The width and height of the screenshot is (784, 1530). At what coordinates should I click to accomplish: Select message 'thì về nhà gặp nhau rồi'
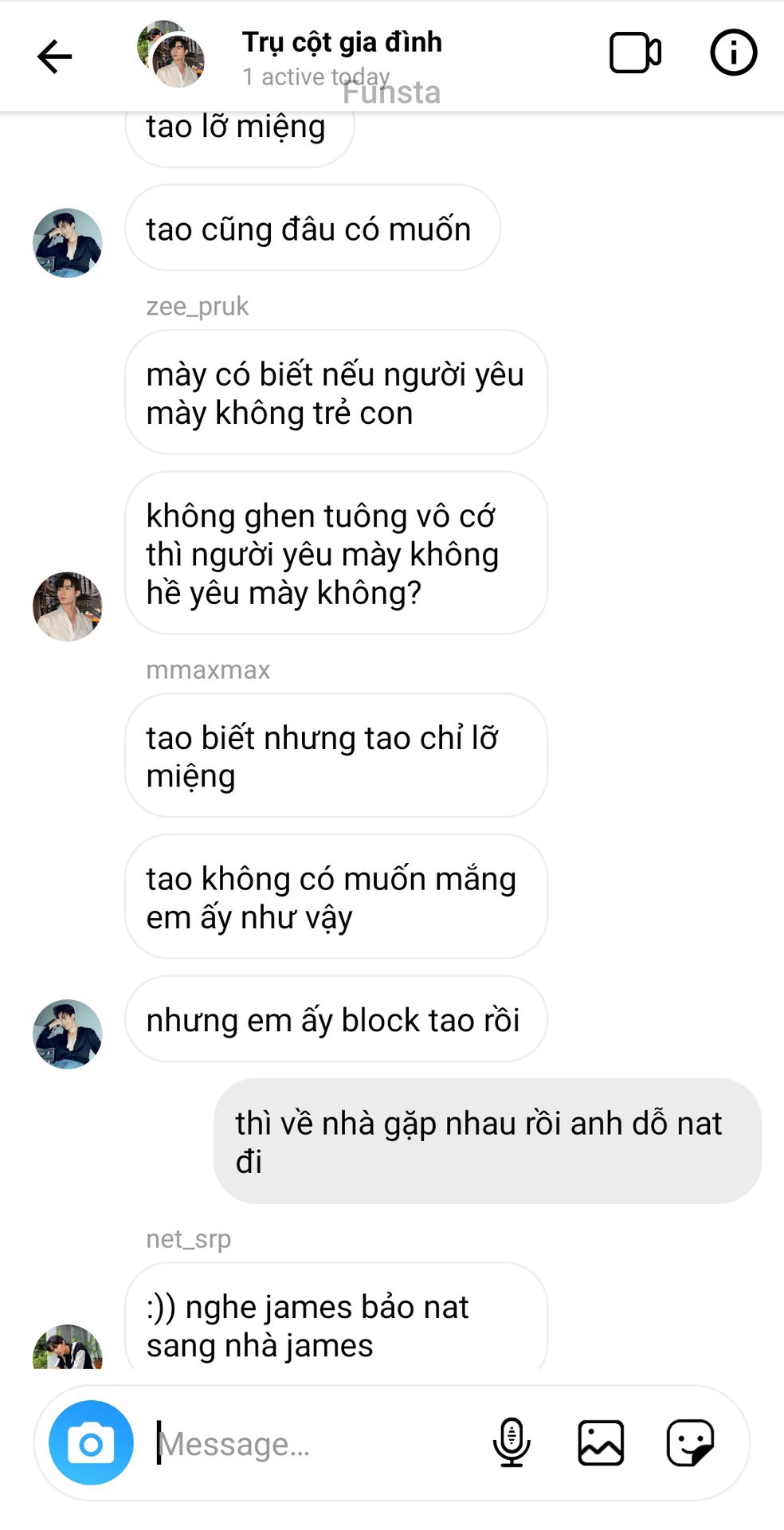[488, 1141]
